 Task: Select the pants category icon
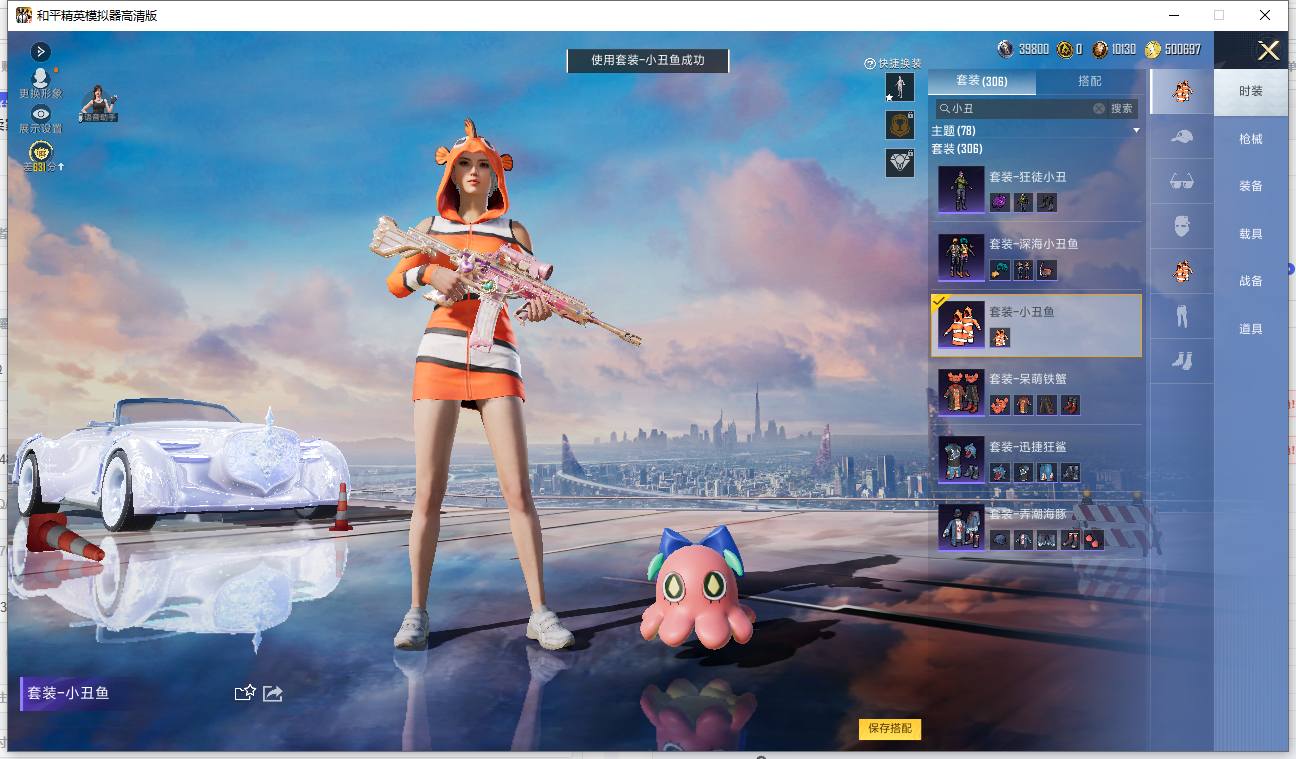1182,316
